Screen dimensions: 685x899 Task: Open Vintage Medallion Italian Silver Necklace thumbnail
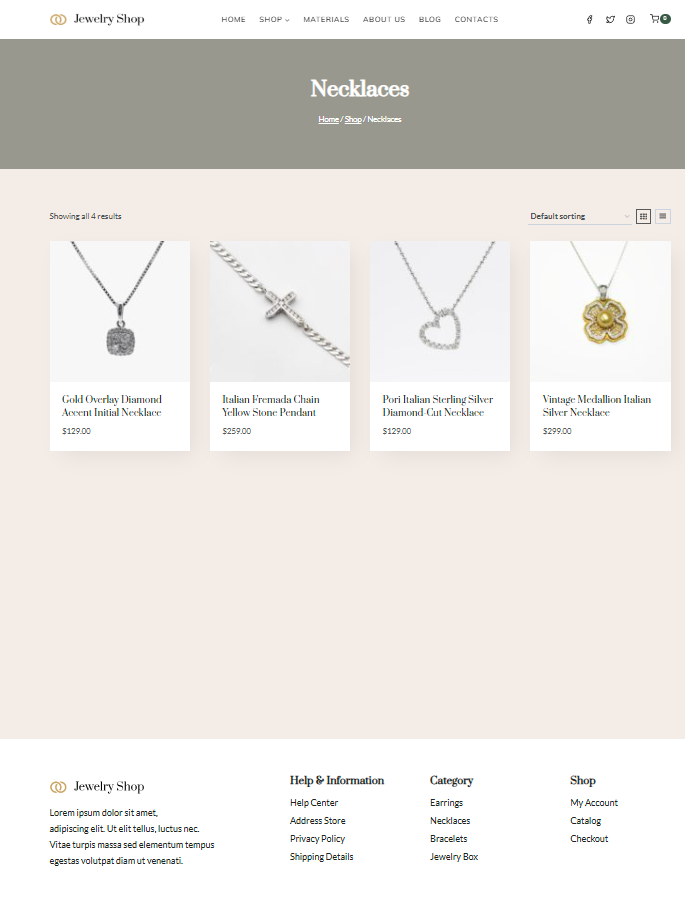[600, 311]
